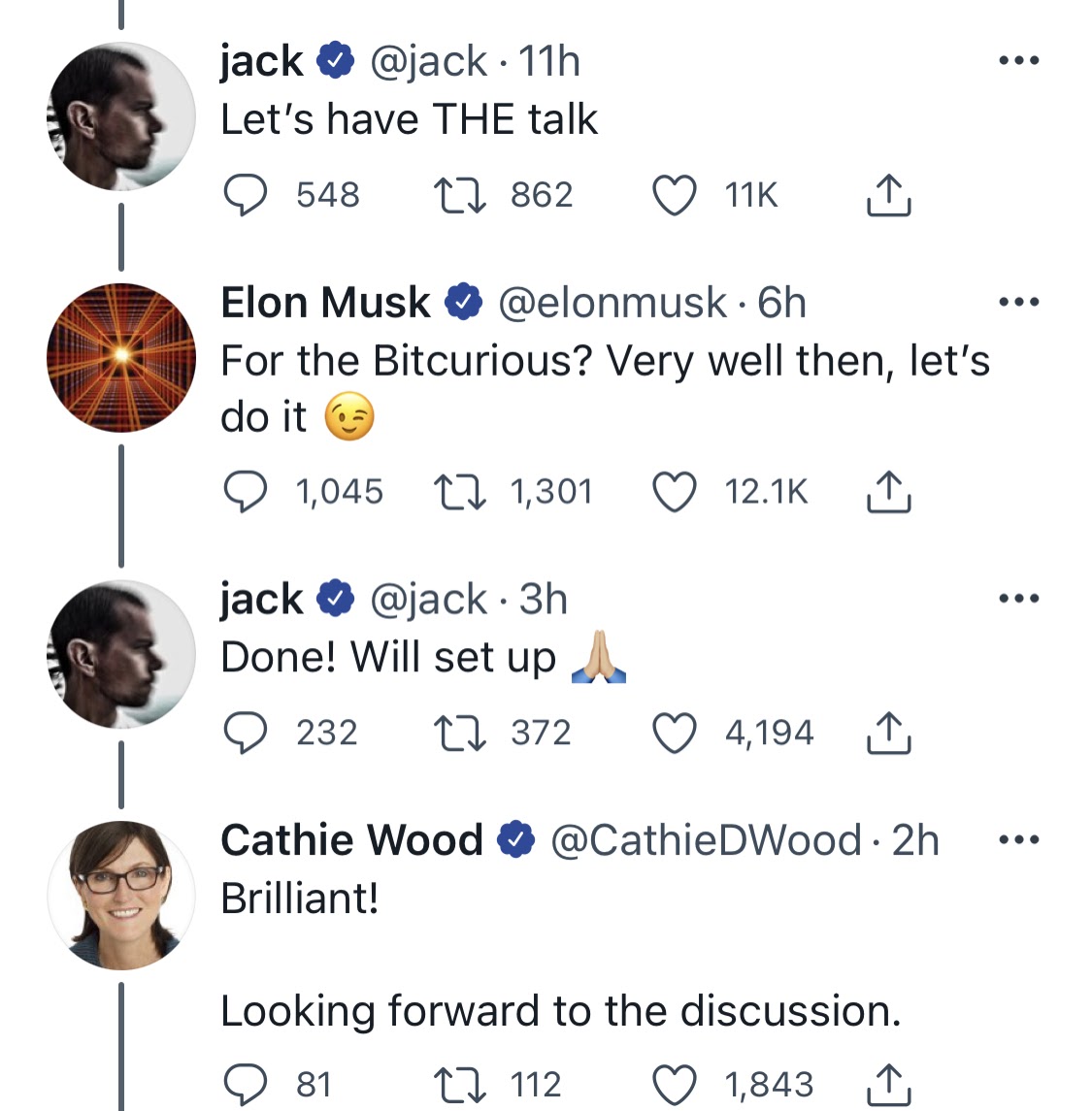Open more options on Elon Musk's tweet
The image size is (1092, 1111).
pos(1019,302)
